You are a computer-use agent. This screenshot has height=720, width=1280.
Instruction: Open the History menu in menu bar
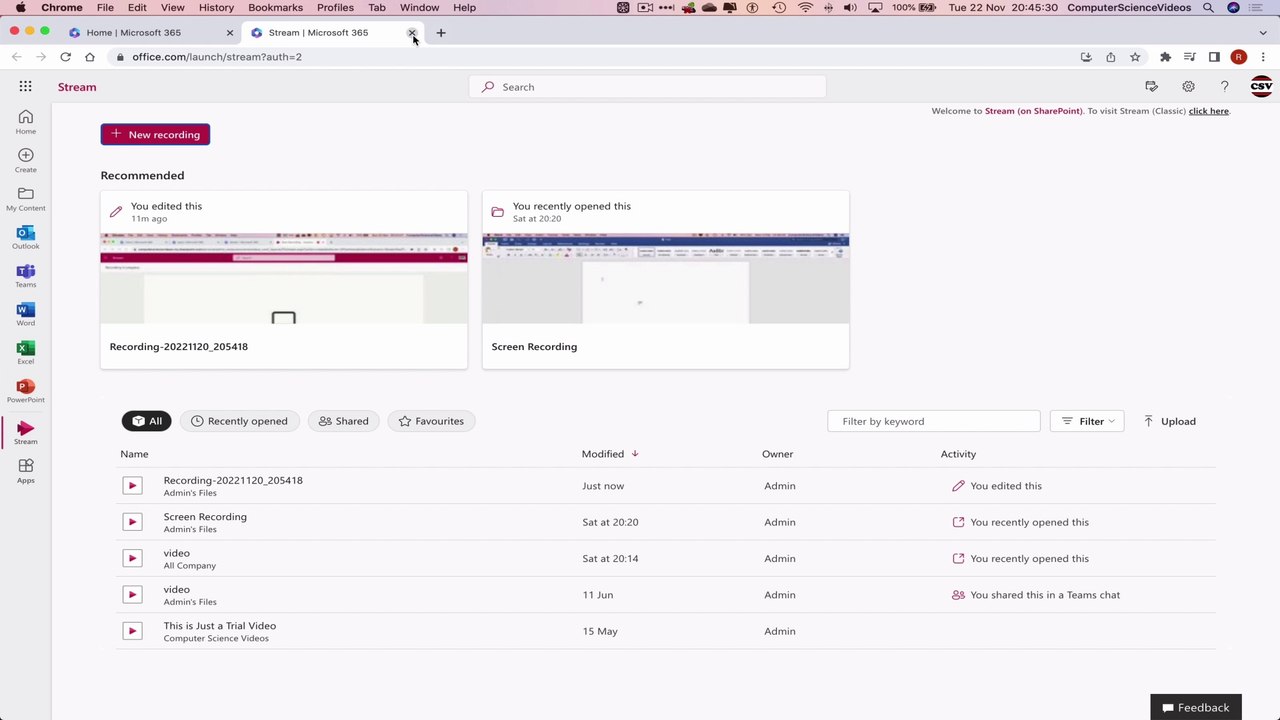coord(216,7)
